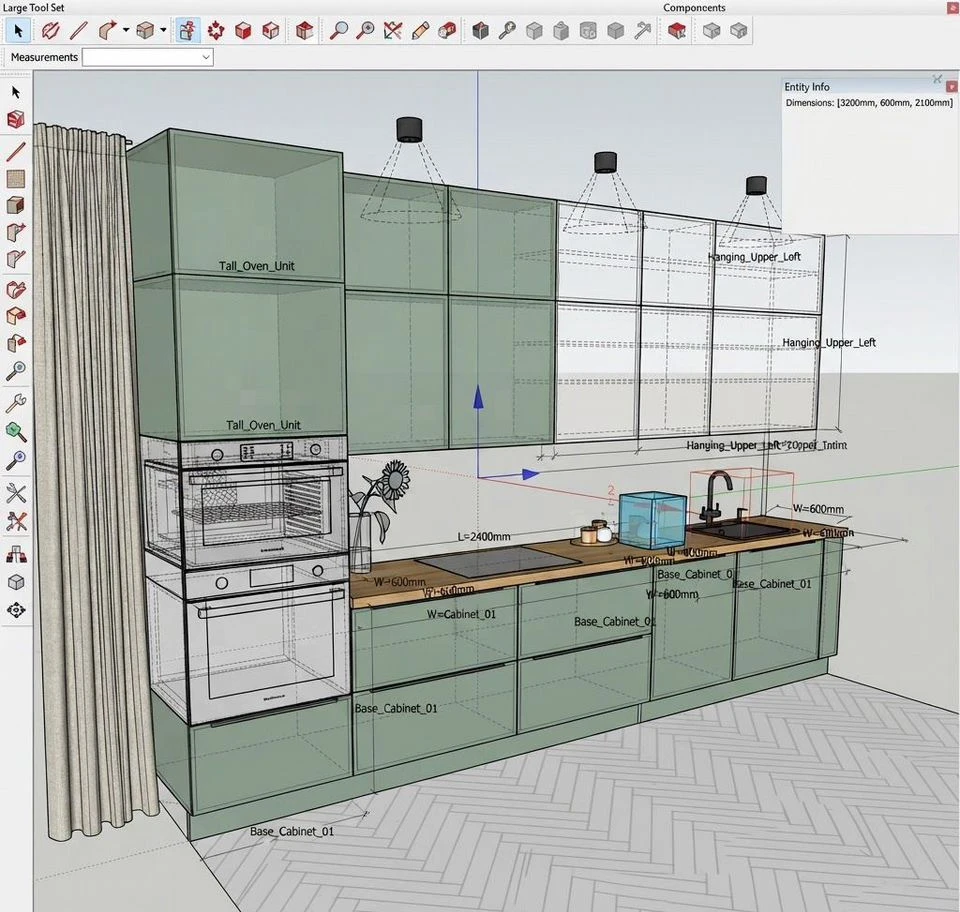Pick the Select arrow in the horizontal top toolbar
Screen dimensions: 960x912
18,31
